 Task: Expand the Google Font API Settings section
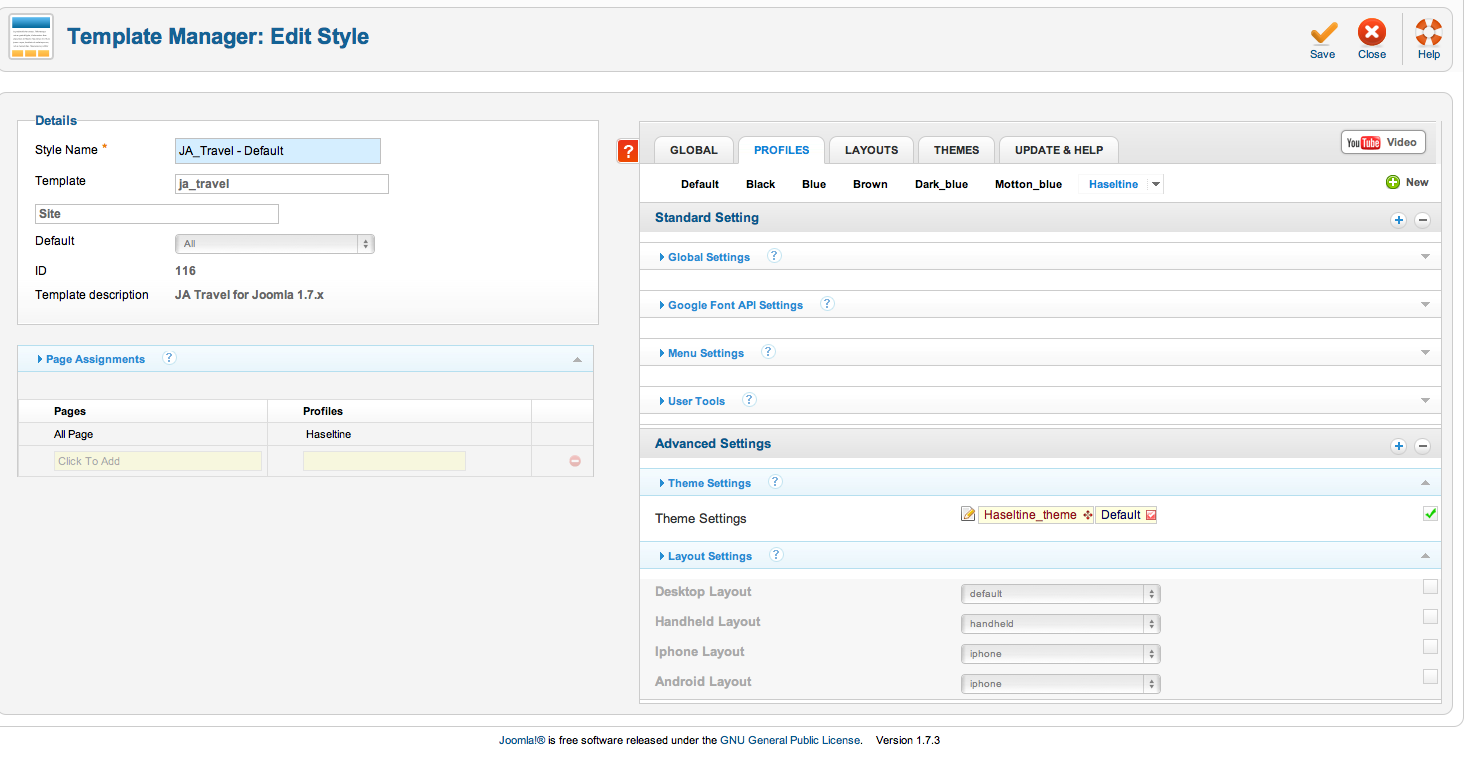(1040, 305)
